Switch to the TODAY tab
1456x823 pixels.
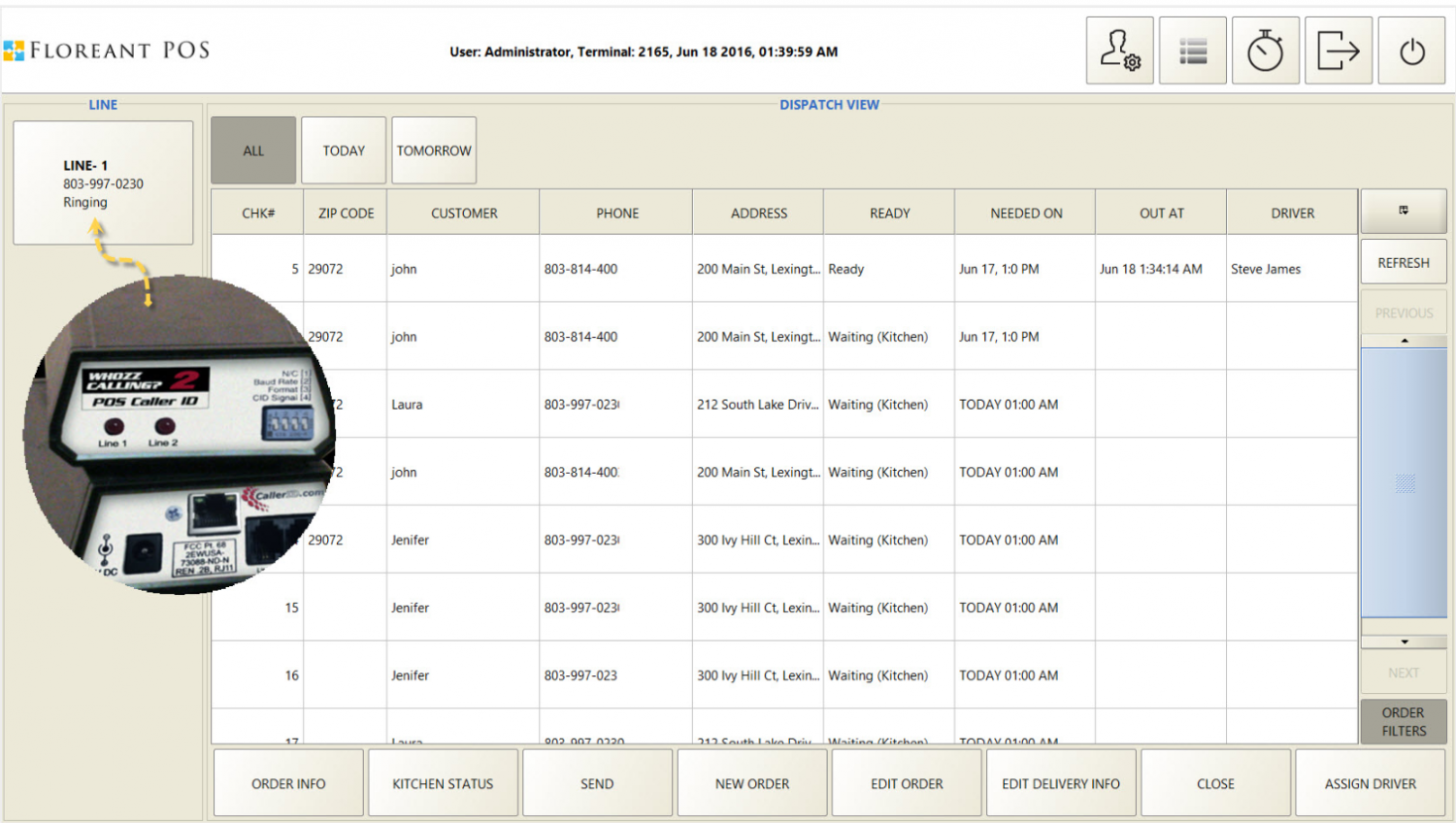343,149
